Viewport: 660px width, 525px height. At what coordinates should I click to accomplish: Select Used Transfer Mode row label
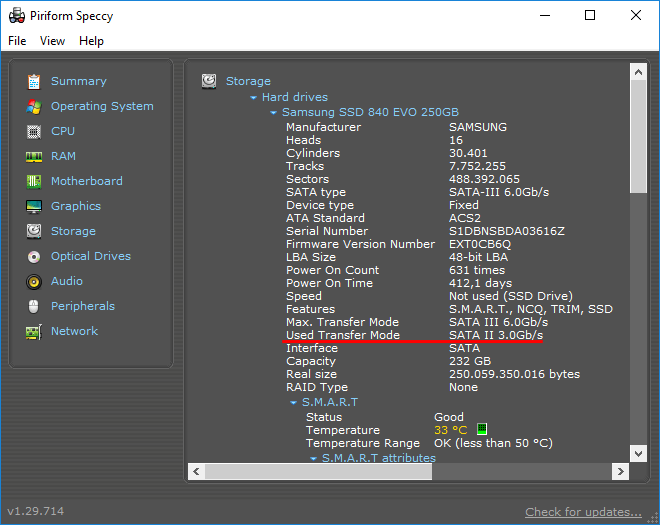343,335
